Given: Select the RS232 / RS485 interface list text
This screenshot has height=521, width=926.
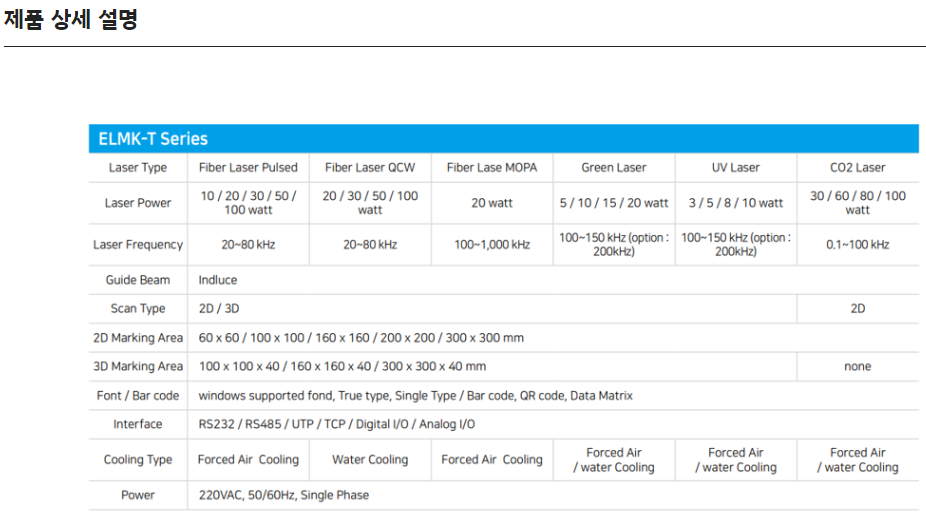Looking at the screenshot, I should coord(336,425).
